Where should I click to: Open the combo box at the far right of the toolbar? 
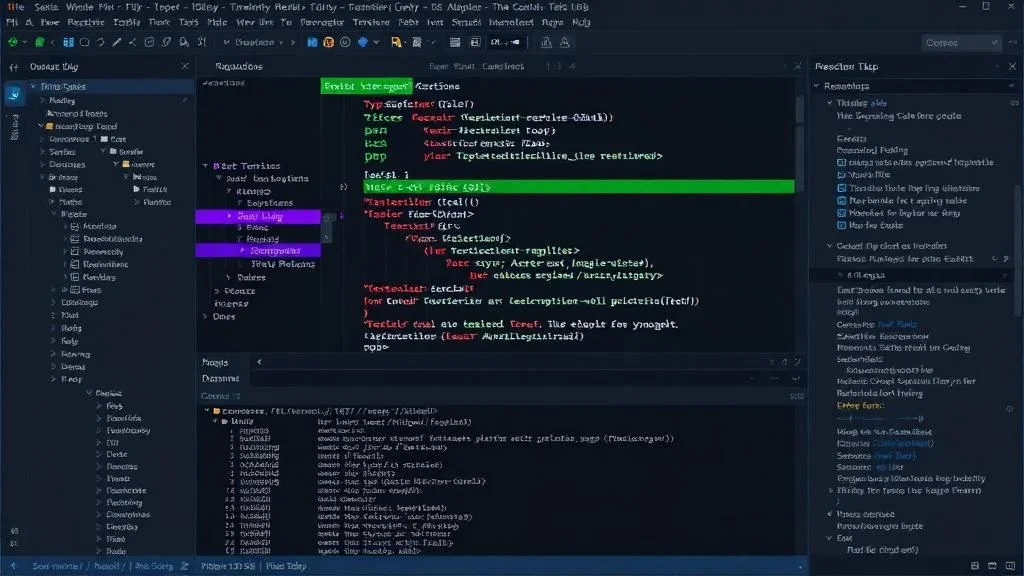point(960,42)
